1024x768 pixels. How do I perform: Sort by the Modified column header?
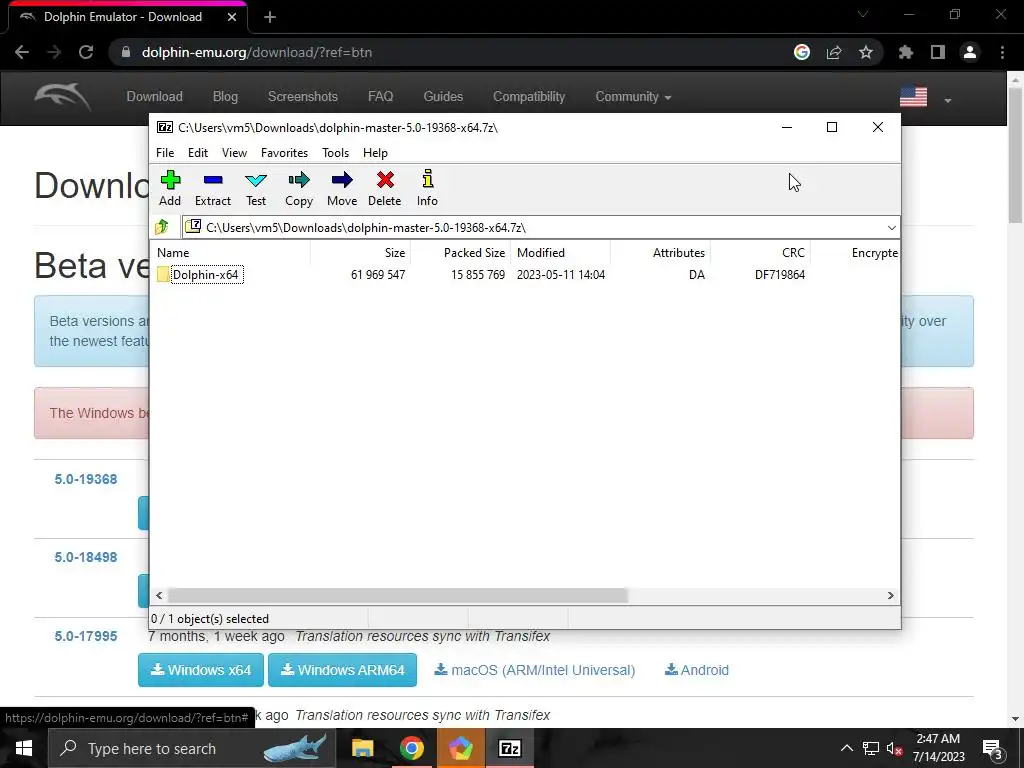(x=560, y=253)
